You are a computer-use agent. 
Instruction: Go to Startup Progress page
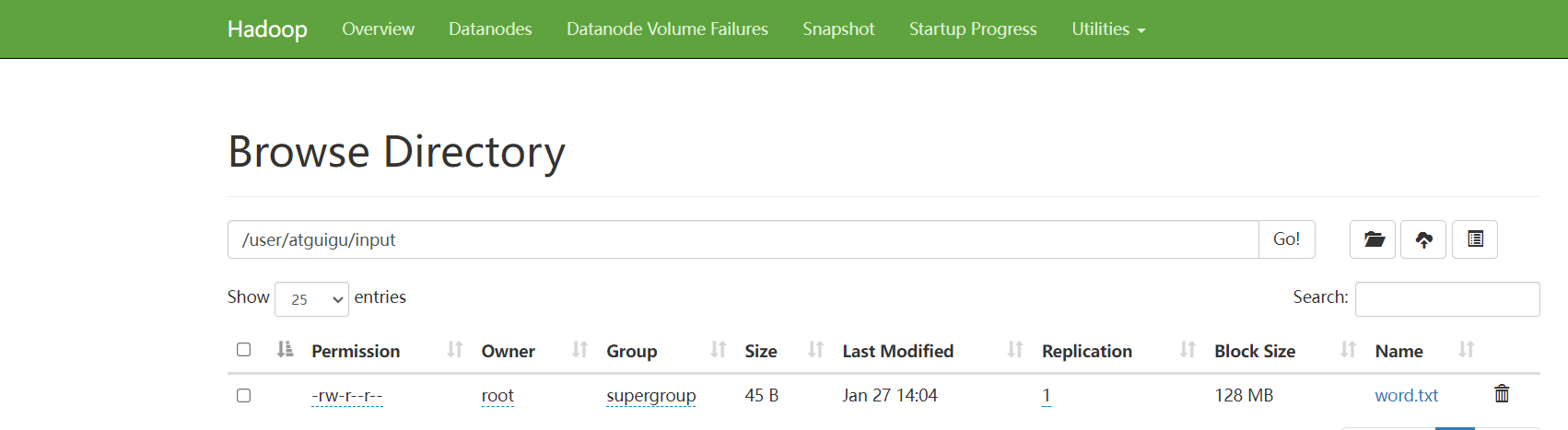(973, 29)
